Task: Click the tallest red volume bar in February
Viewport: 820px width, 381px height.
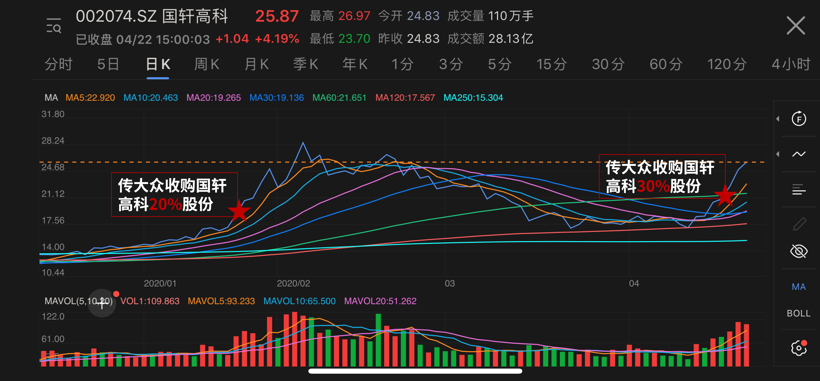Action: pos(294,339)
